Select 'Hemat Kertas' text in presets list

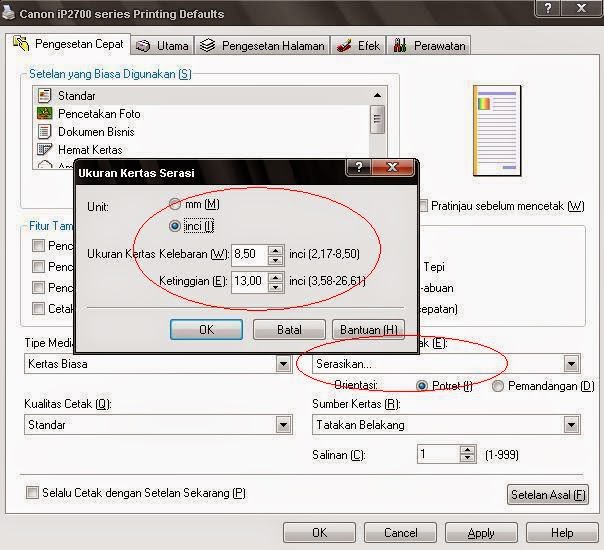point(90,149)
